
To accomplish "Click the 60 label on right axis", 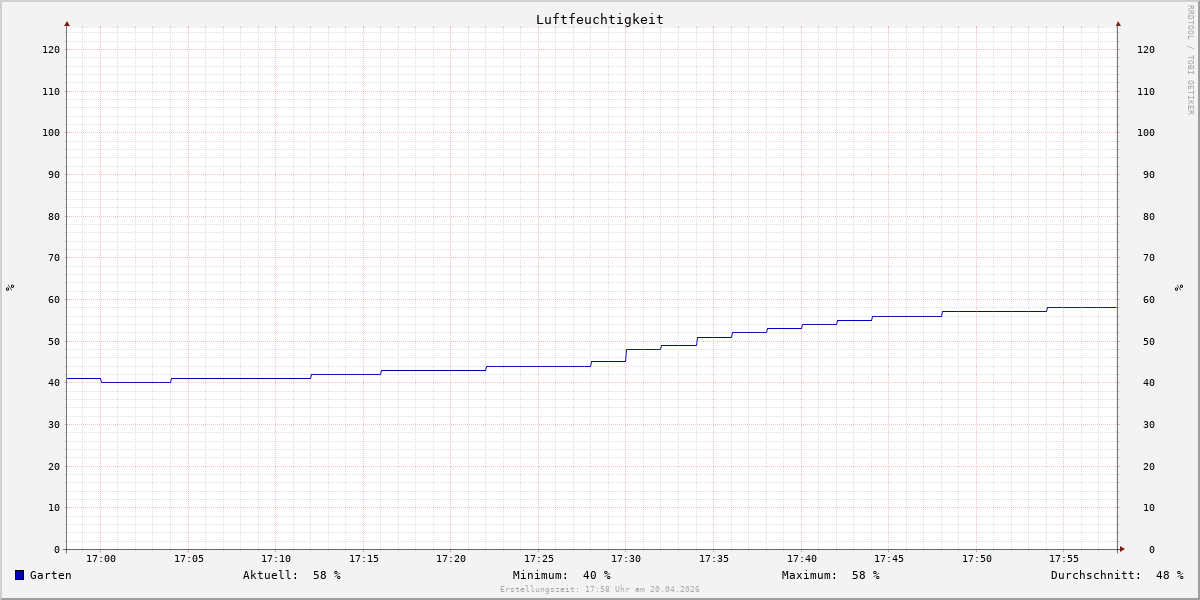I will point(1145,299).
